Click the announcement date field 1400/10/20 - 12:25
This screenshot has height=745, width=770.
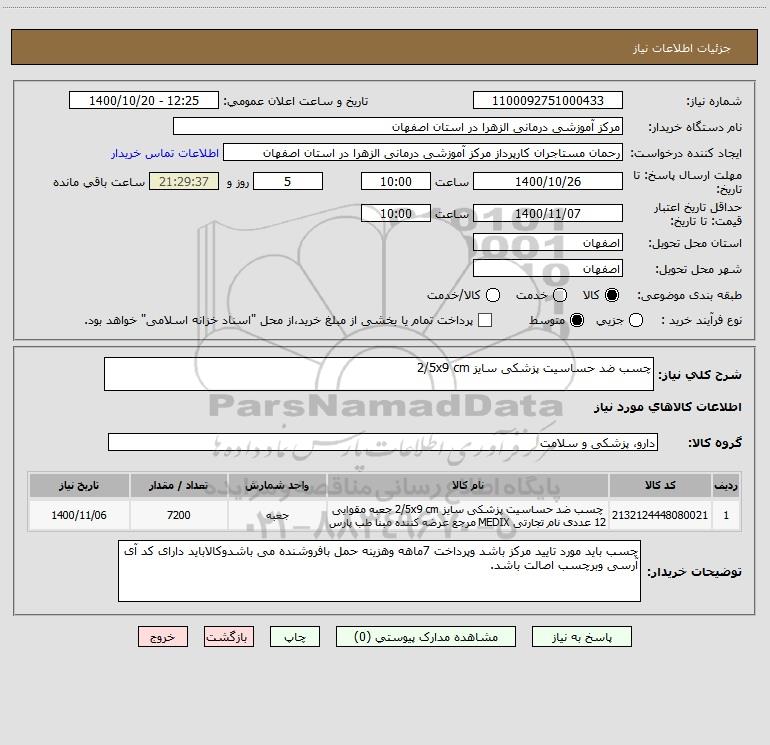click(144, 101)
